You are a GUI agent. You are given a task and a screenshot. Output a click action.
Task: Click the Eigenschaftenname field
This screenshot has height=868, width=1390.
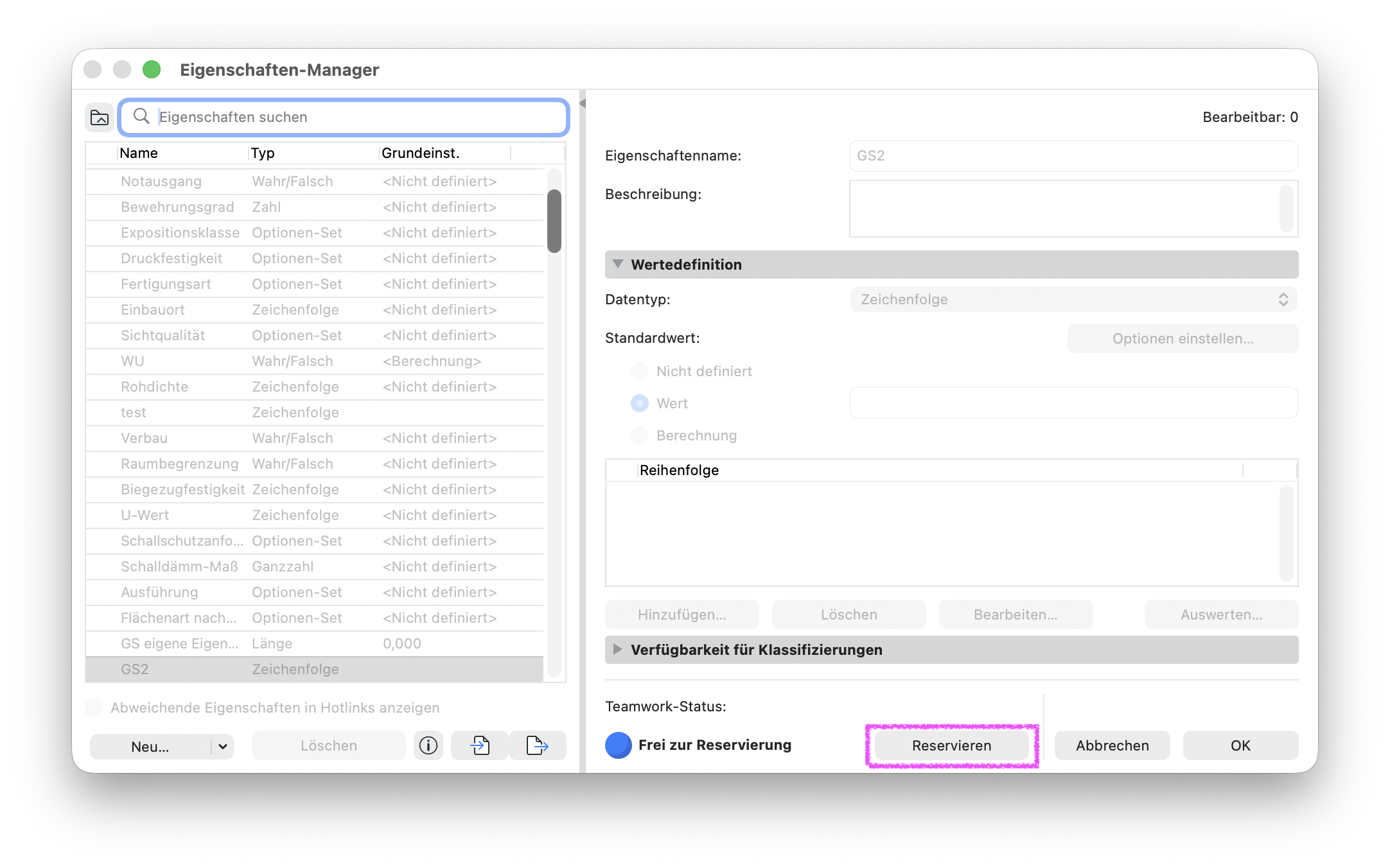point(1073,156)
